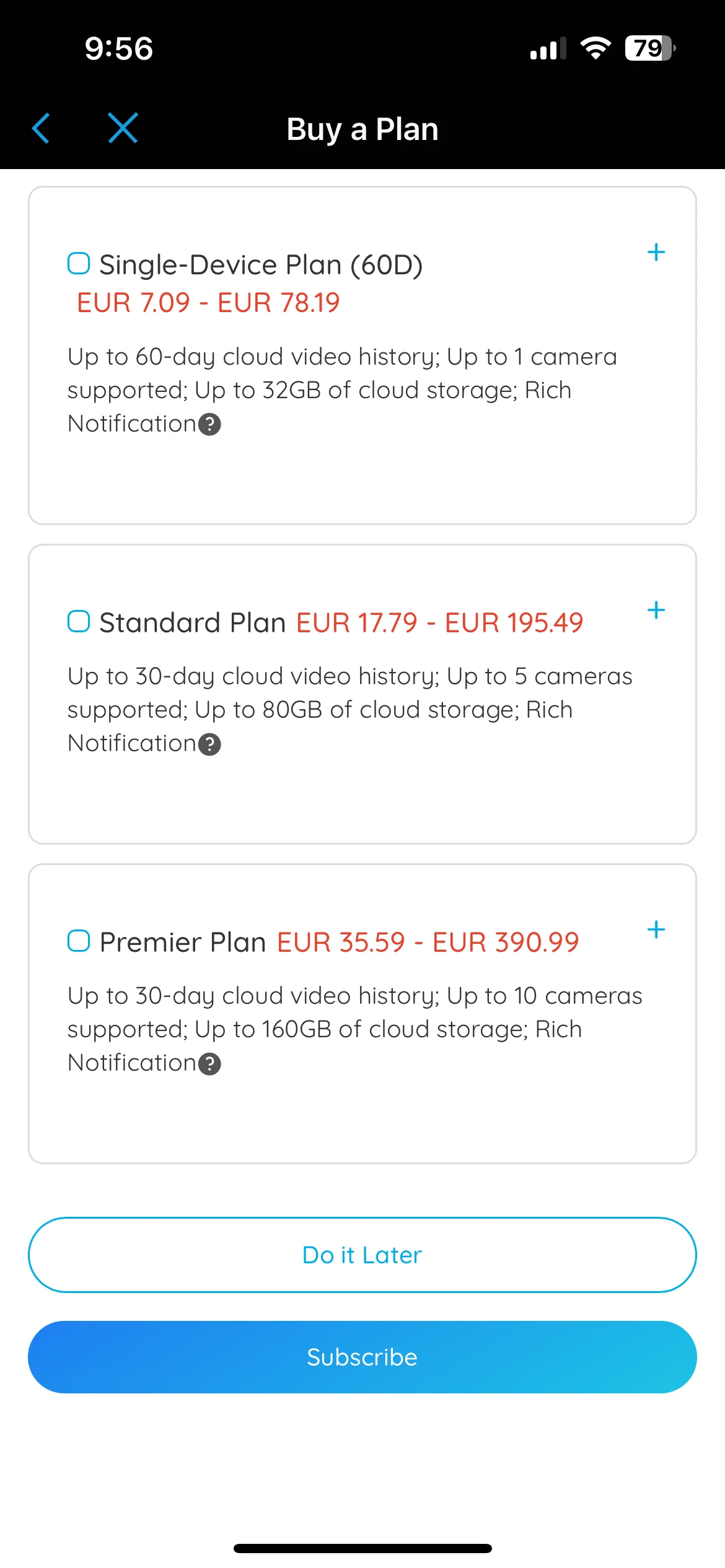The image size is (725, 1568).
Task: Tap the Single-Device Plan price range
Action: [208, 303]
